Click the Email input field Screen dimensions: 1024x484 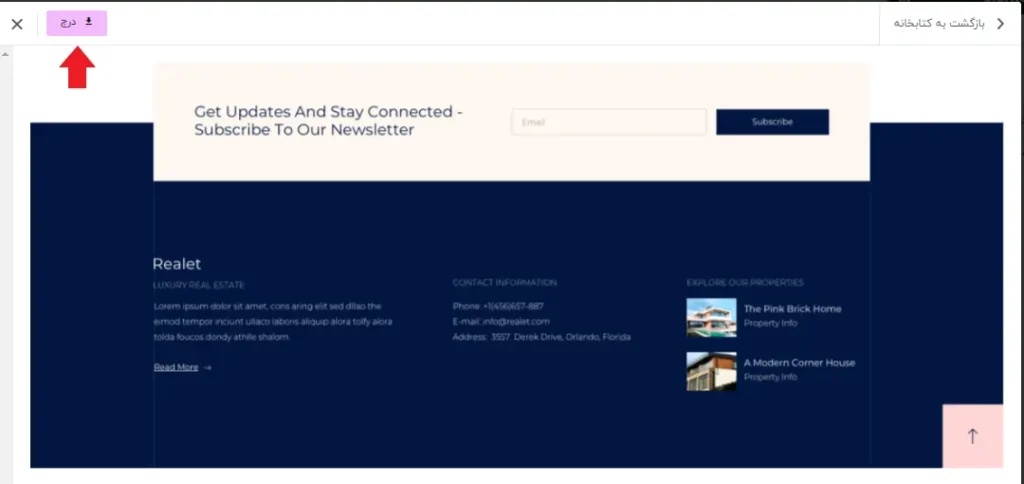[608, 122]
